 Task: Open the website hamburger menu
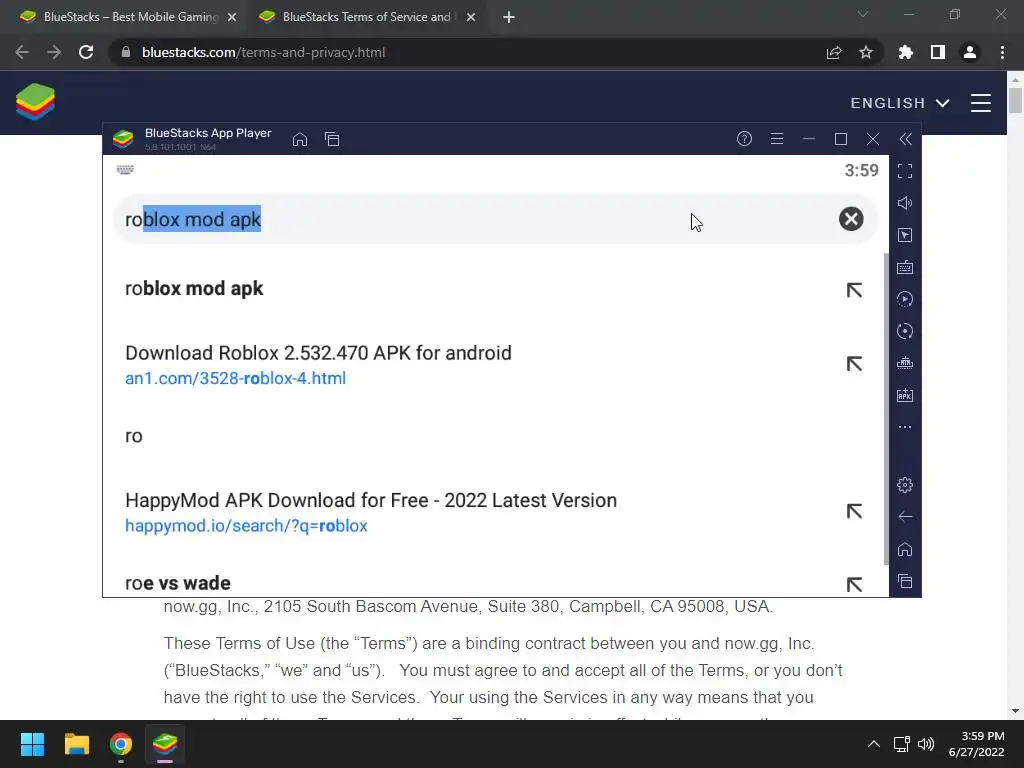(x=981, y=103)
